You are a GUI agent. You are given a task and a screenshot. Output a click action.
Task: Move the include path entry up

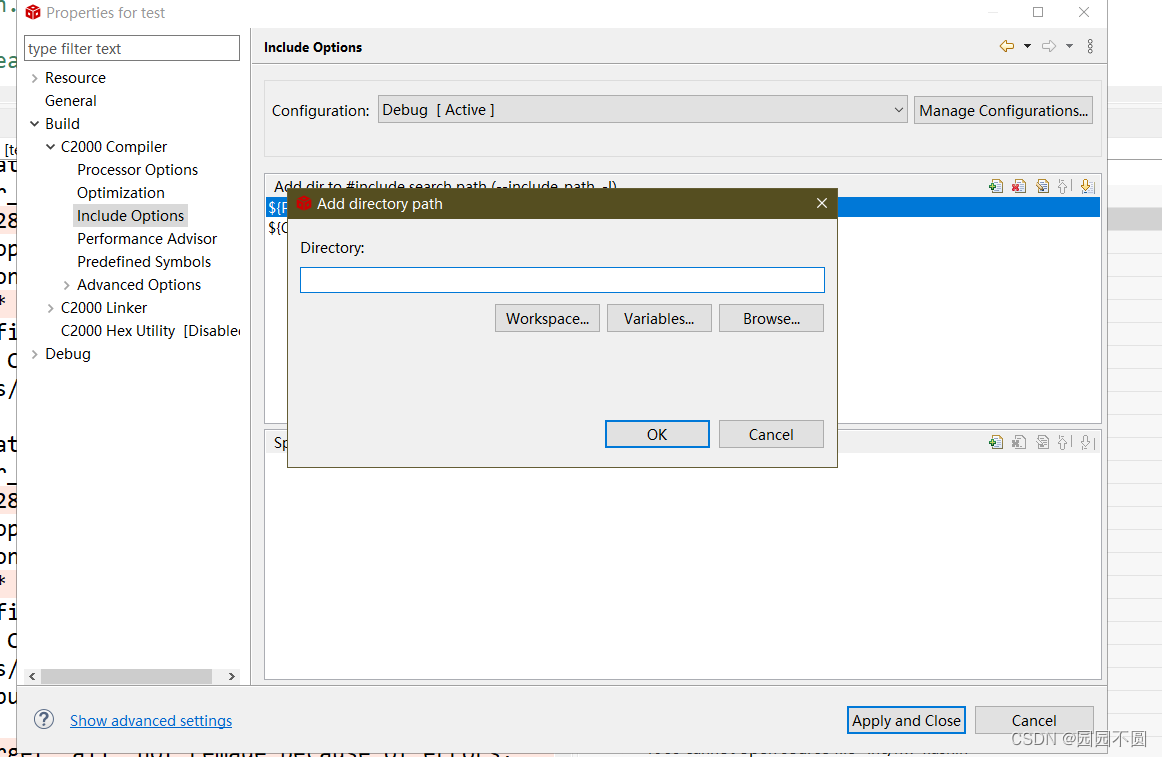tap(1063, 186)
